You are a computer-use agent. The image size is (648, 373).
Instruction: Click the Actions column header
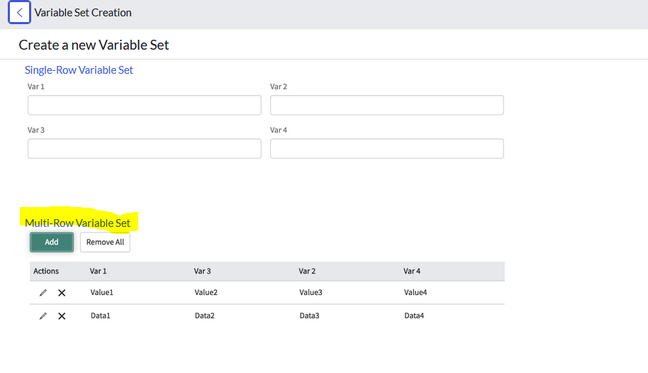pos(46,271)
